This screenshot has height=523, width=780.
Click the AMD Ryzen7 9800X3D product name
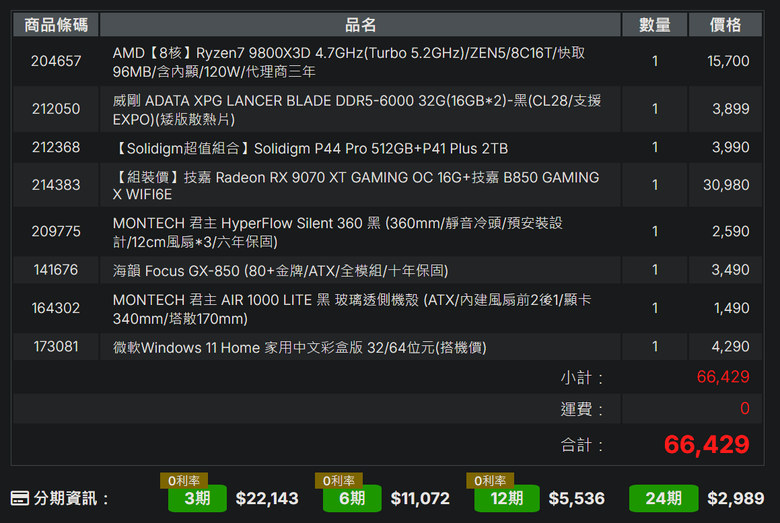pyautogui.click(x=349, y=62)
